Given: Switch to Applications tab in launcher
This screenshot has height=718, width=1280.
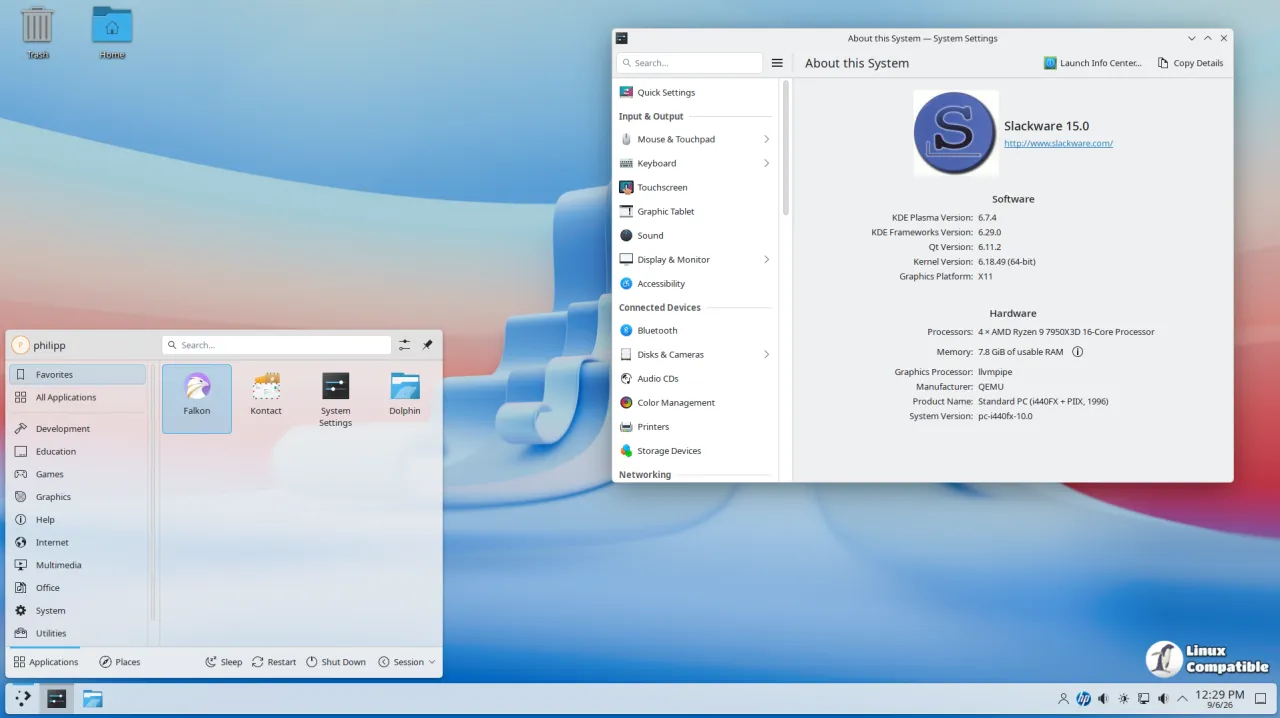Looking at the screenshot, I should point(46,662).
